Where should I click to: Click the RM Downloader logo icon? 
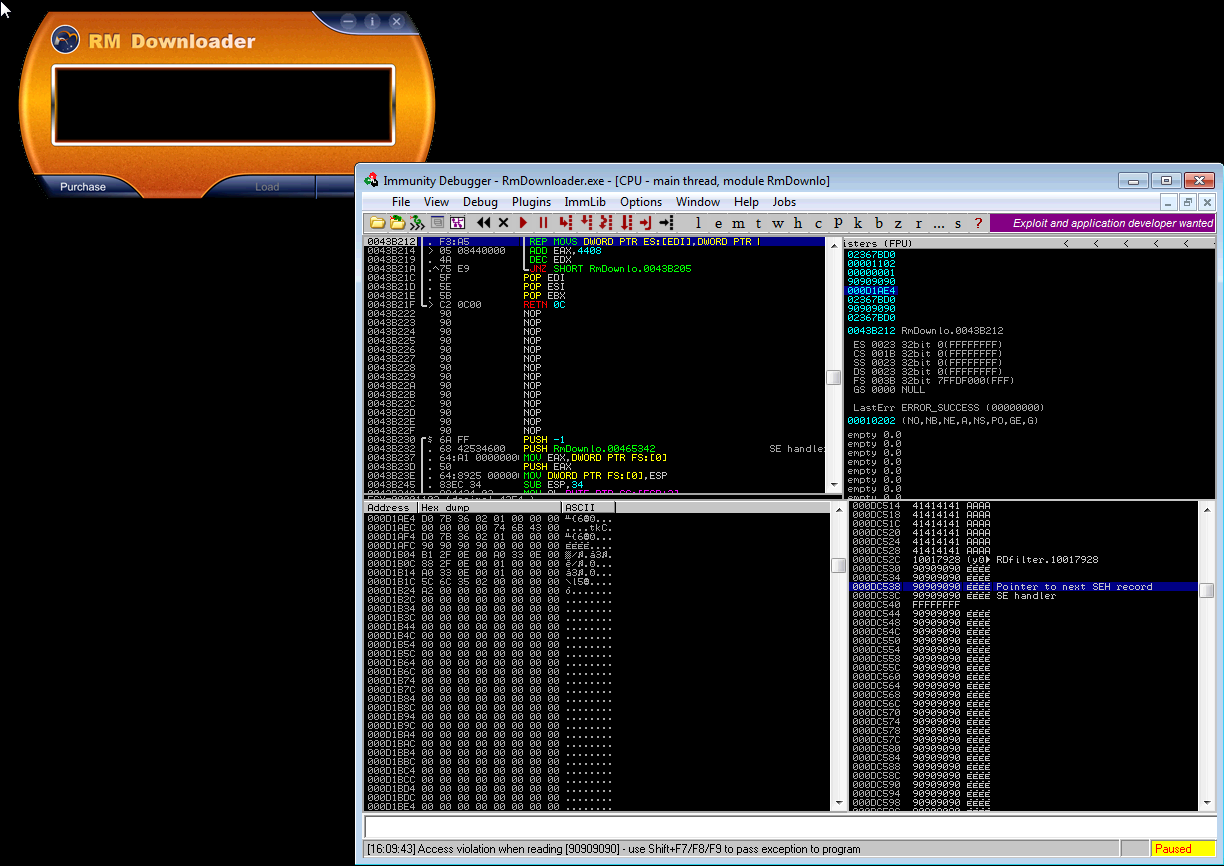(65, 41)
